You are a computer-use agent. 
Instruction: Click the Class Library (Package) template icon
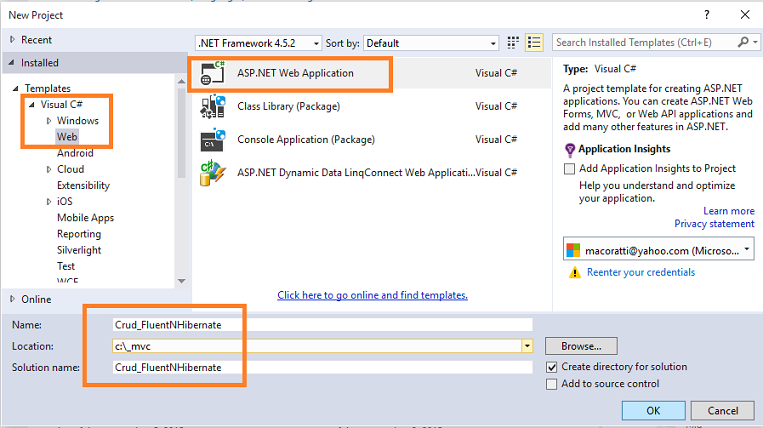click(213, 107)
